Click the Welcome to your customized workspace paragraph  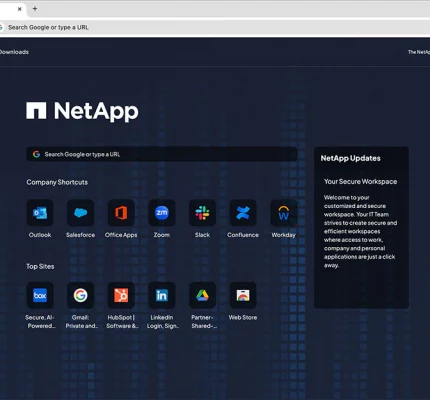point(360,231)
